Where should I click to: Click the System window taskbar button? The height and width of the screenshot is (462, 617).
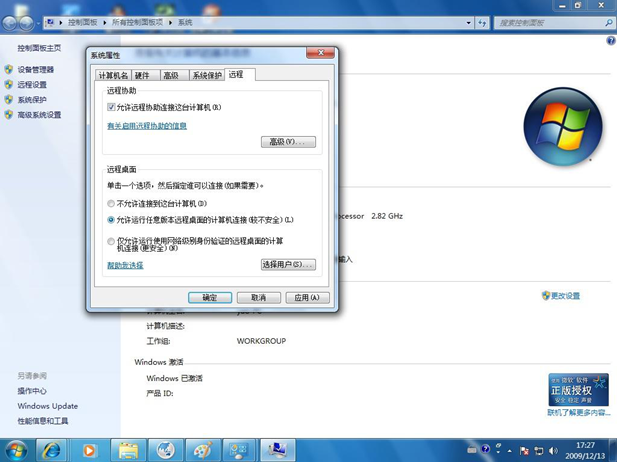pyautogui.click(x=278, y=450)
